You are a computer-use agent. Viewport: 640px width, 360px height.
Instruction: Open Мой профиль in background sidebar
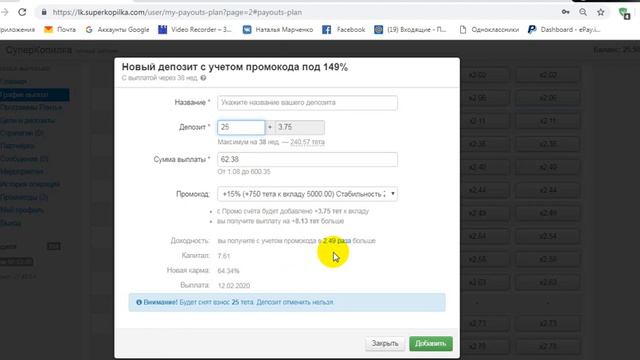click(22, 210)
